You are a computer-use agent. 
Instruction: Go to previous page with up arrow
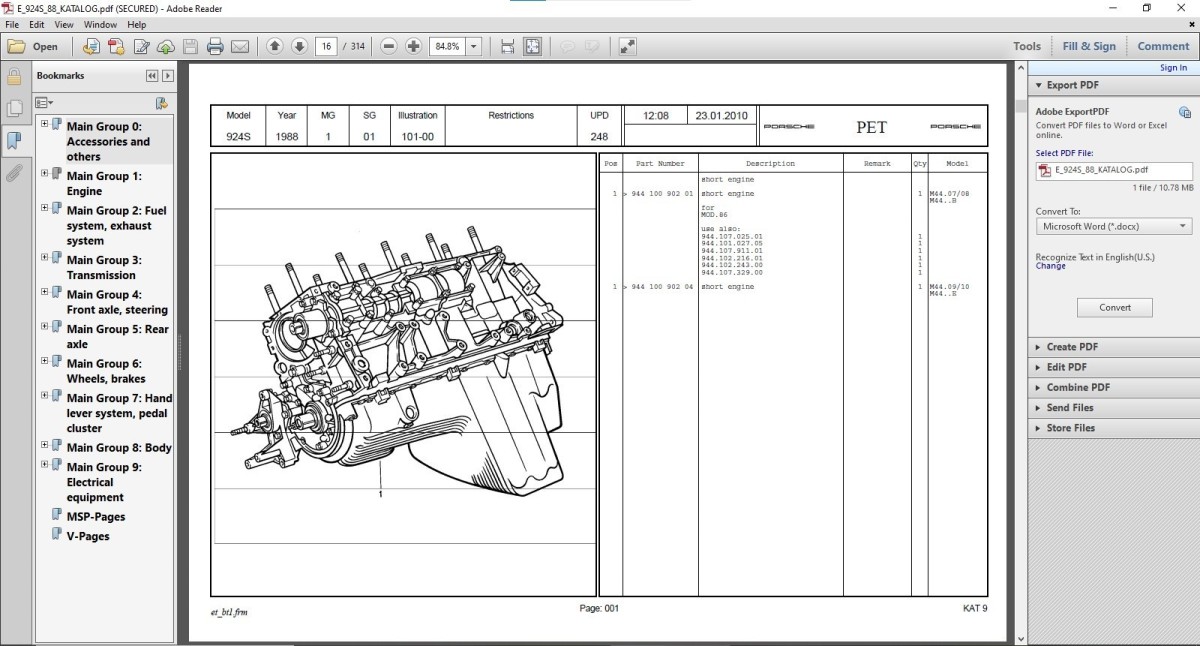(274, 46)
